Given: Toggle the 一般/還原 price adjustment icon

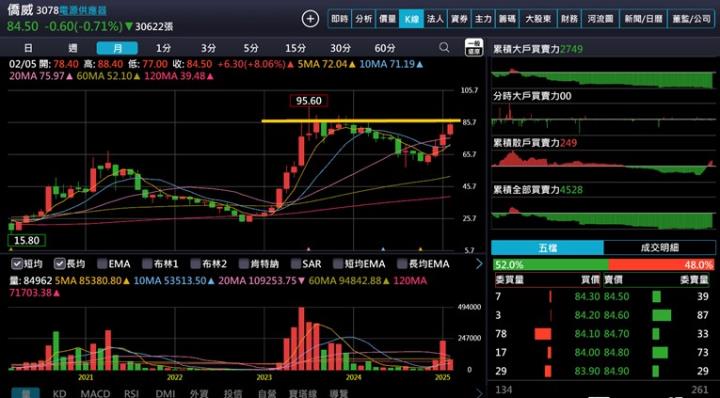Looking at the screenshot, I should coord(473,47).
